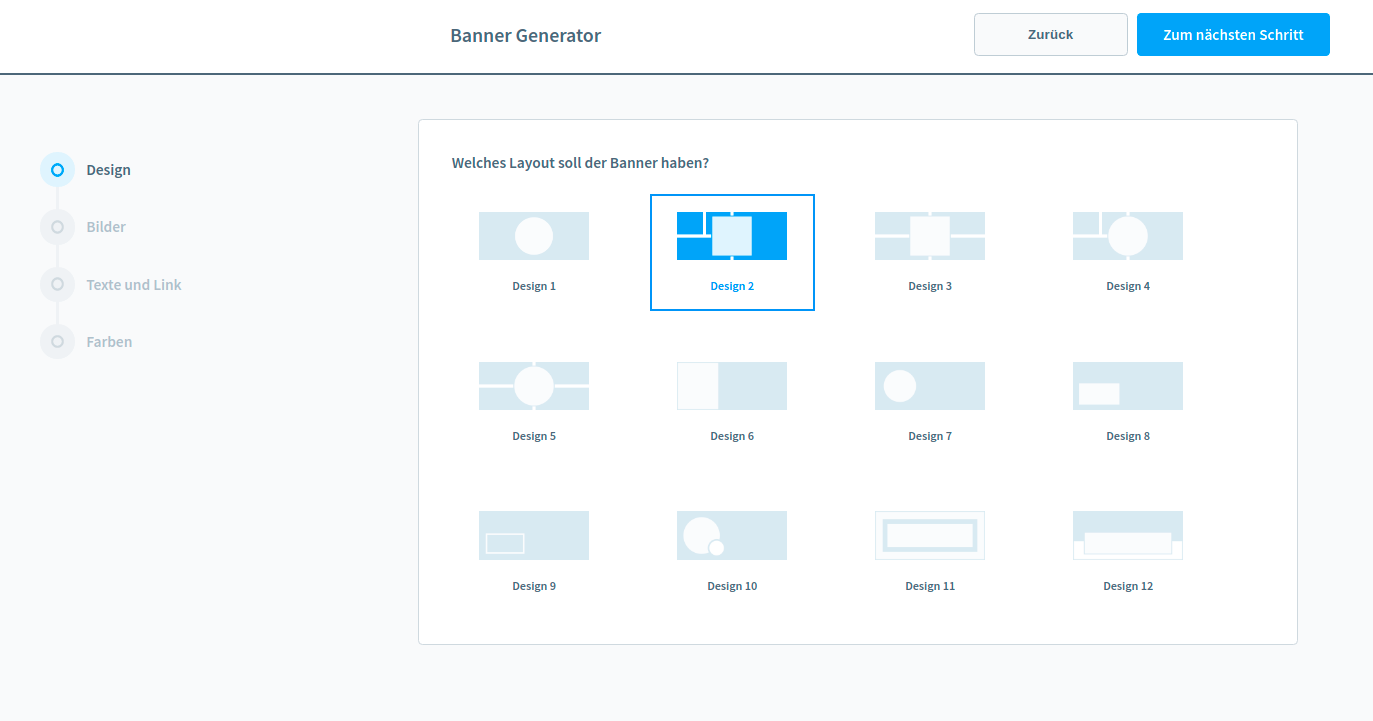Pick the Design 3 layout icon
This screenshot has width=1373, height=721.
click(930, 236)
